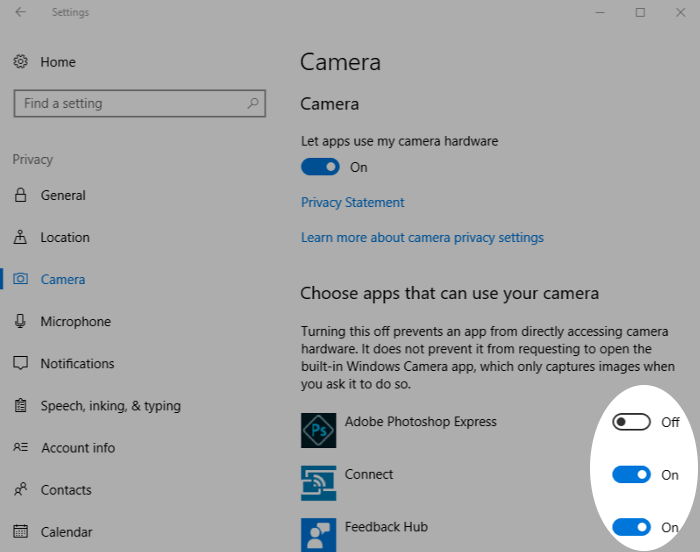Select the Camera privacy section
700x552 pixels.
63,280
